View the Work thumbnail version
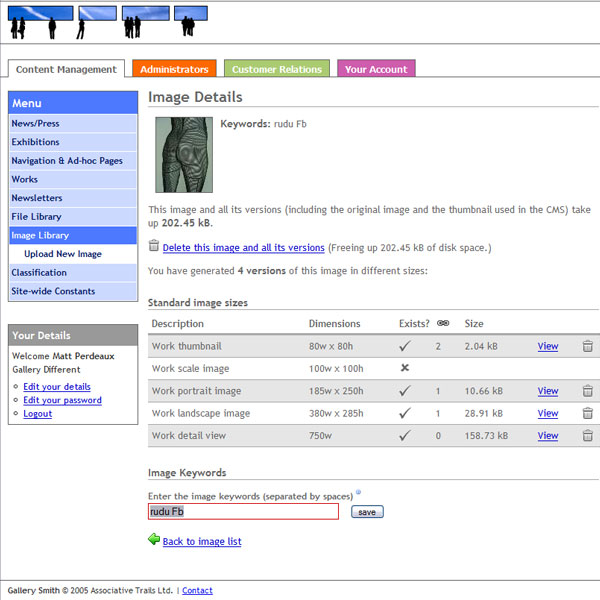The height and width of the screenshot is (600, 600). tap(548, 346)
